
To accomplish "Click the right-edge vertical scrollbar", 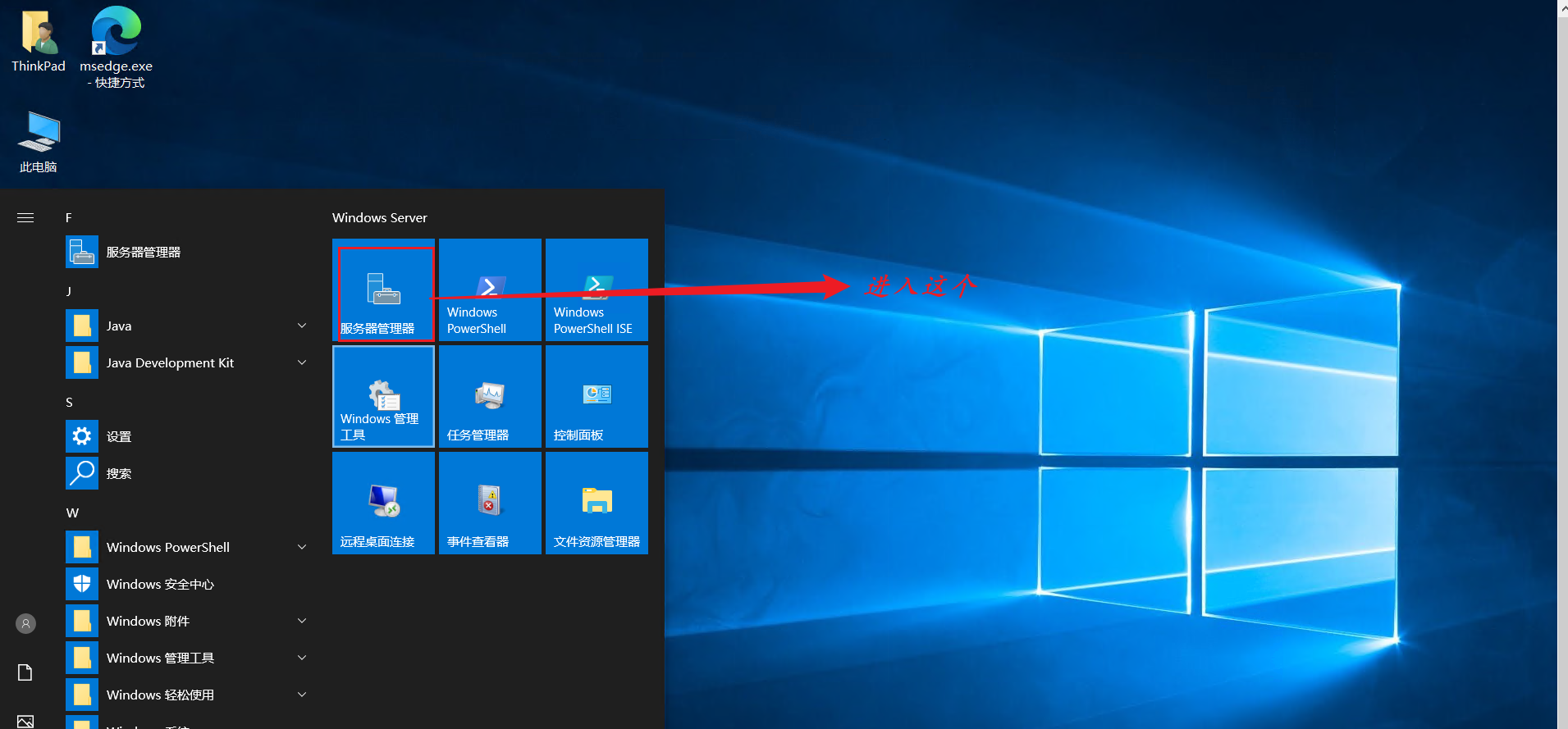I will 1562,364.
